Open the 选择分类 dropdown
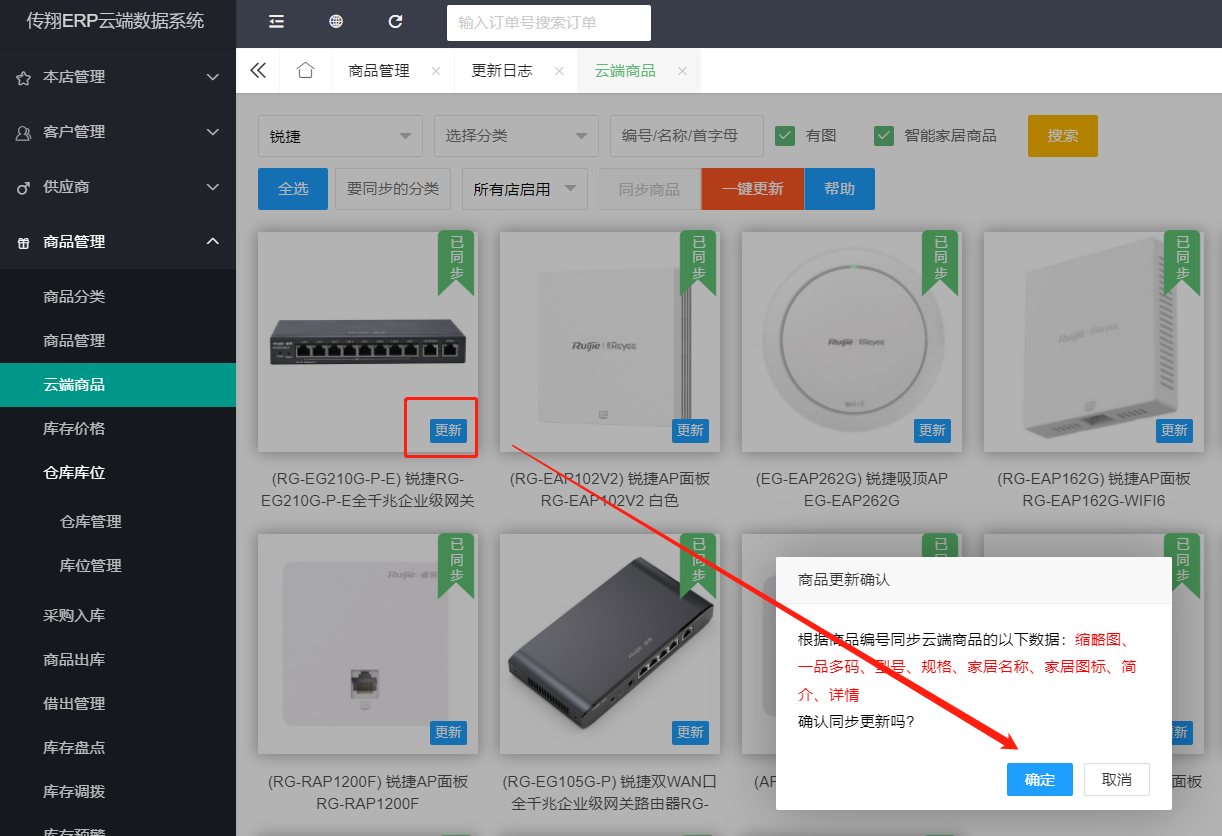Image resolution: width=1222 pixels, height=836 pixels. coord(516,136)
